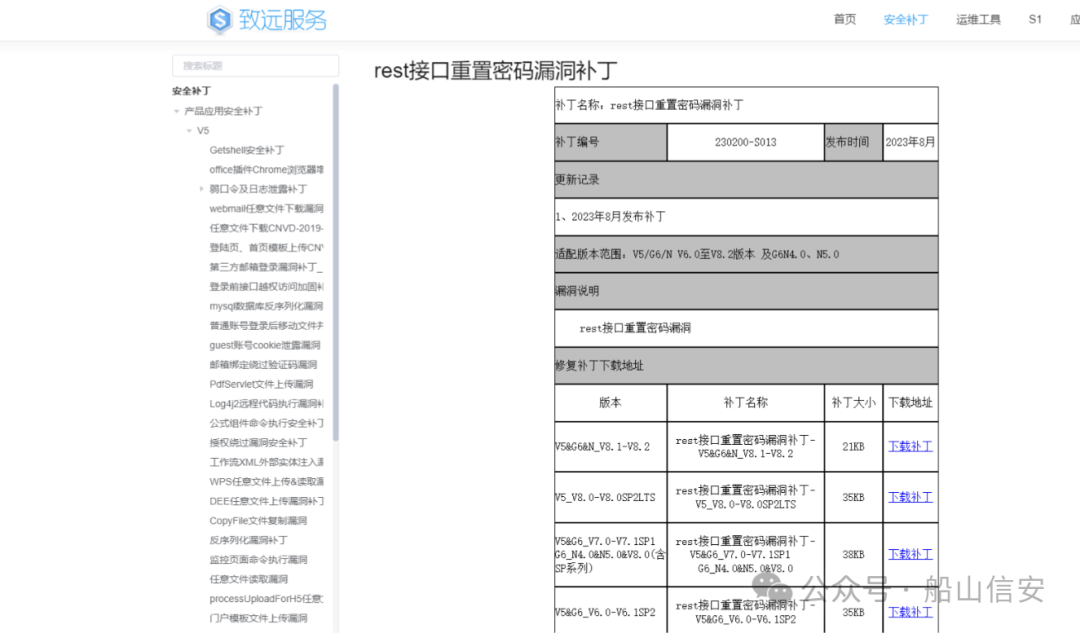This screenshot has width=1080, height=633.
Task: Select DEE任意文件上传漏洞补丁 item
Action: coord(267,501)
